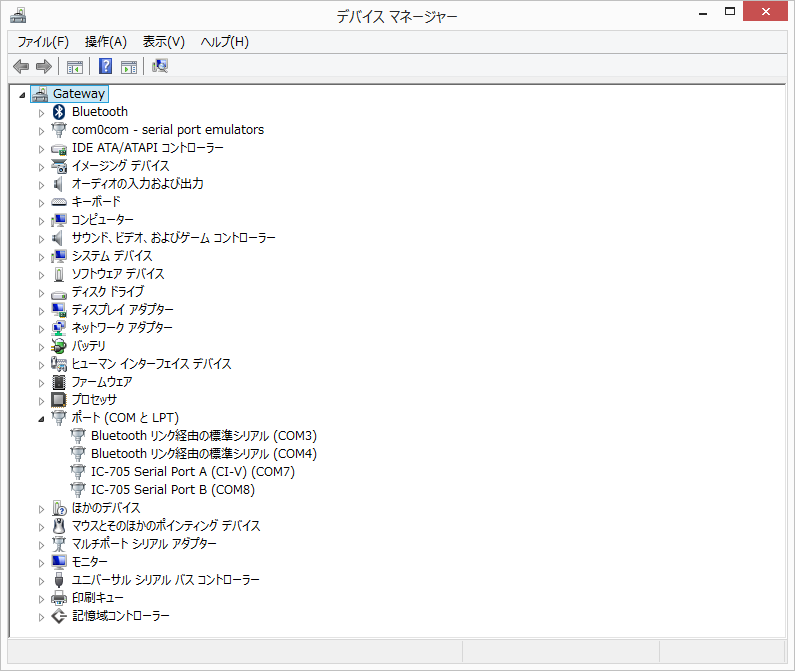Click the サウンド、ビデオ speaker icon
795x671 pixels.
coord(58,238)
